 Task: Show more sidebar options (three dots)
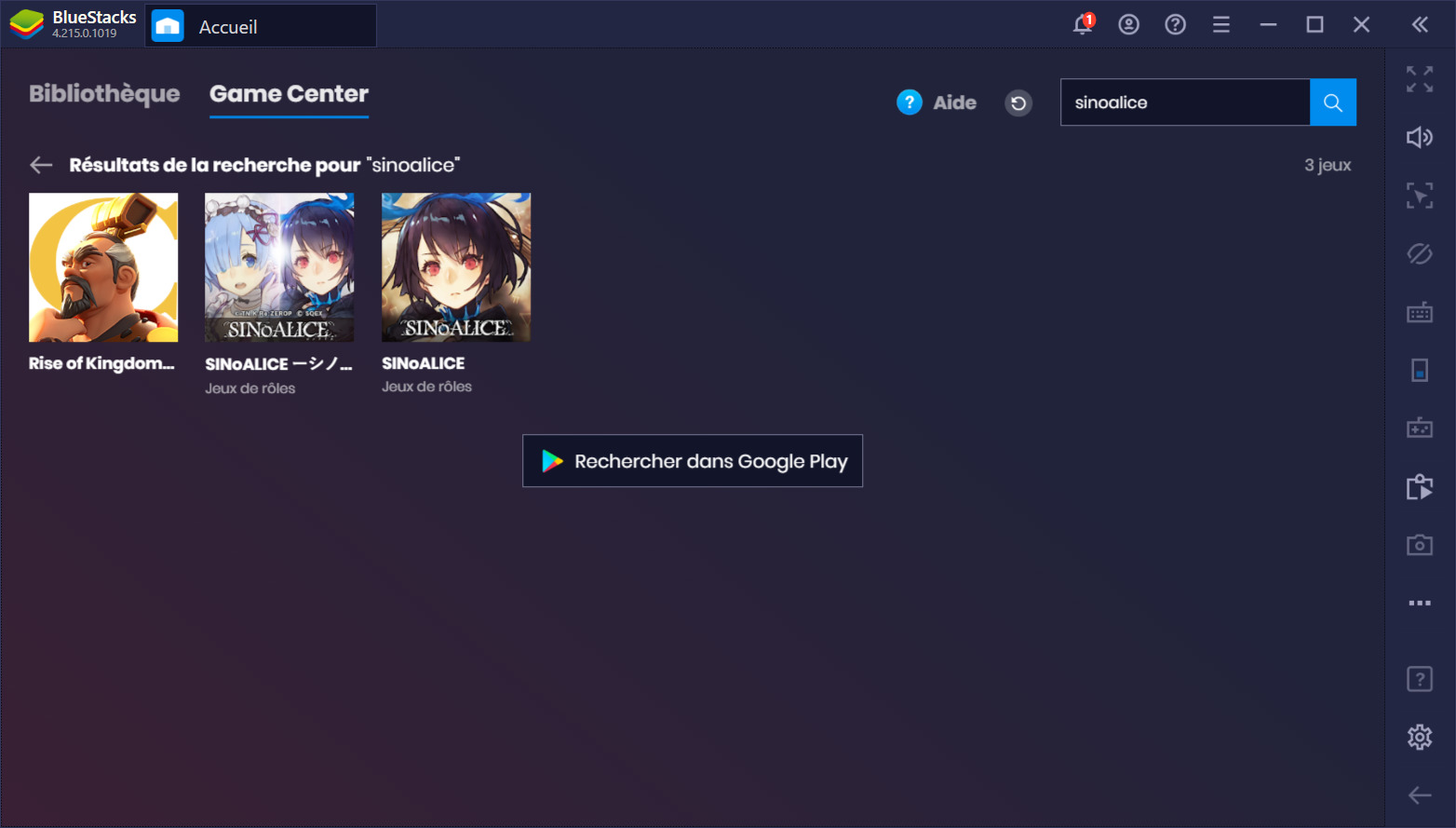tap(1420, 603)
